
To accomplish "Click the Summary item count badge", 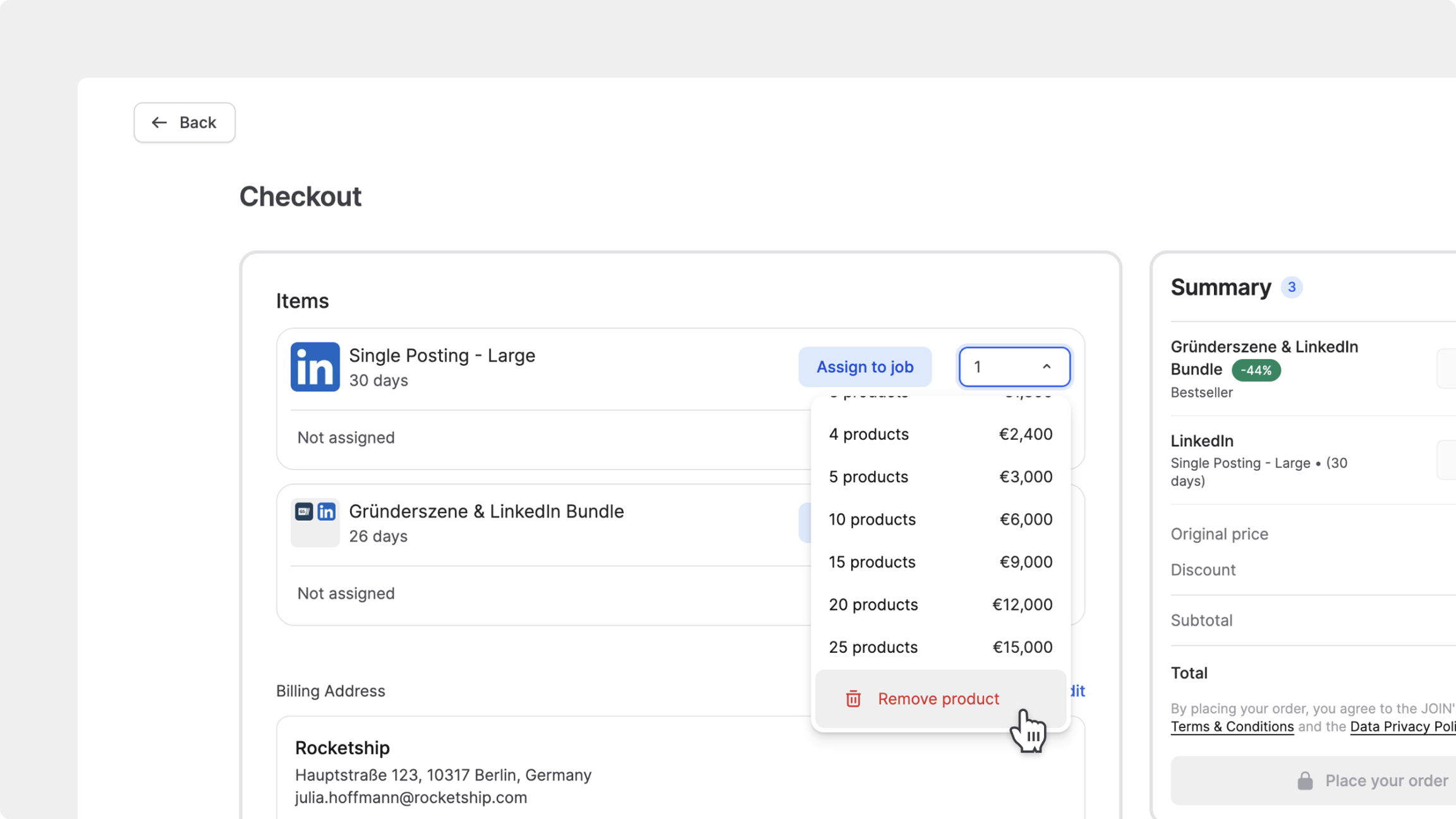I will tap(1292, 288).
